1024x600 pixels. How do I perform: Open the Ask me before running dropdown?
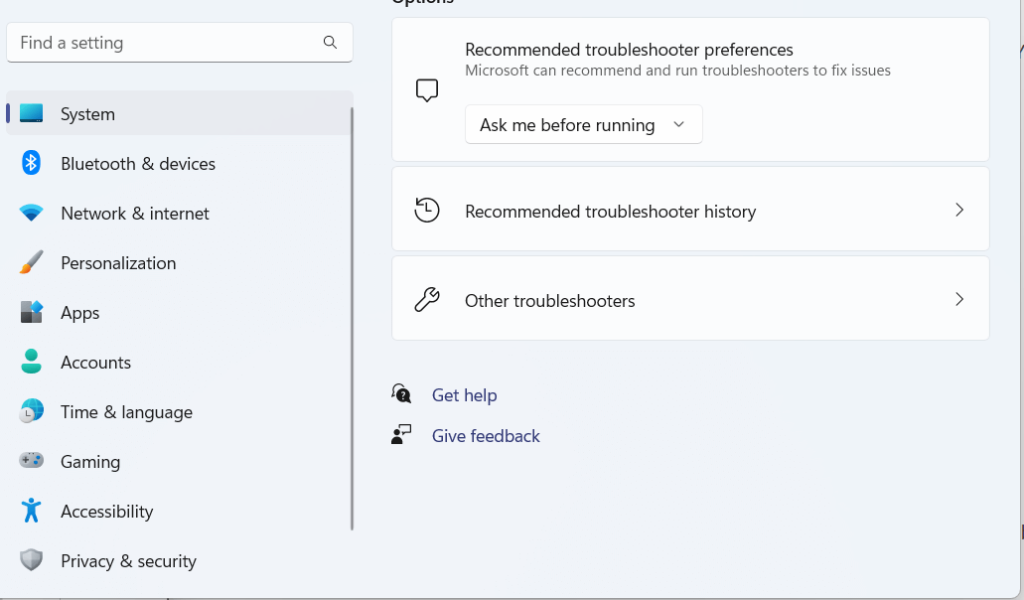pos(583,124)
